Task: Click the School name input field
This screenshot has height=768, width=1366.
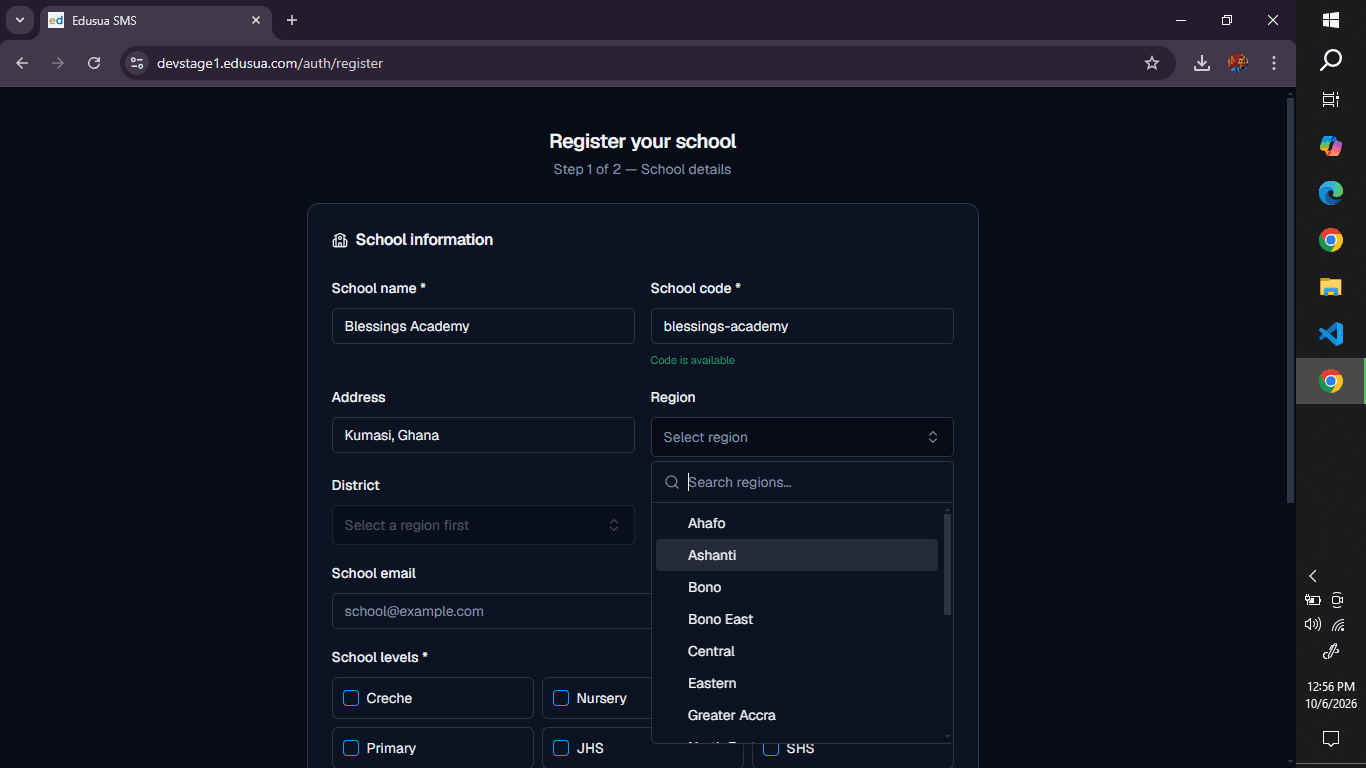Action: point(483,326)
